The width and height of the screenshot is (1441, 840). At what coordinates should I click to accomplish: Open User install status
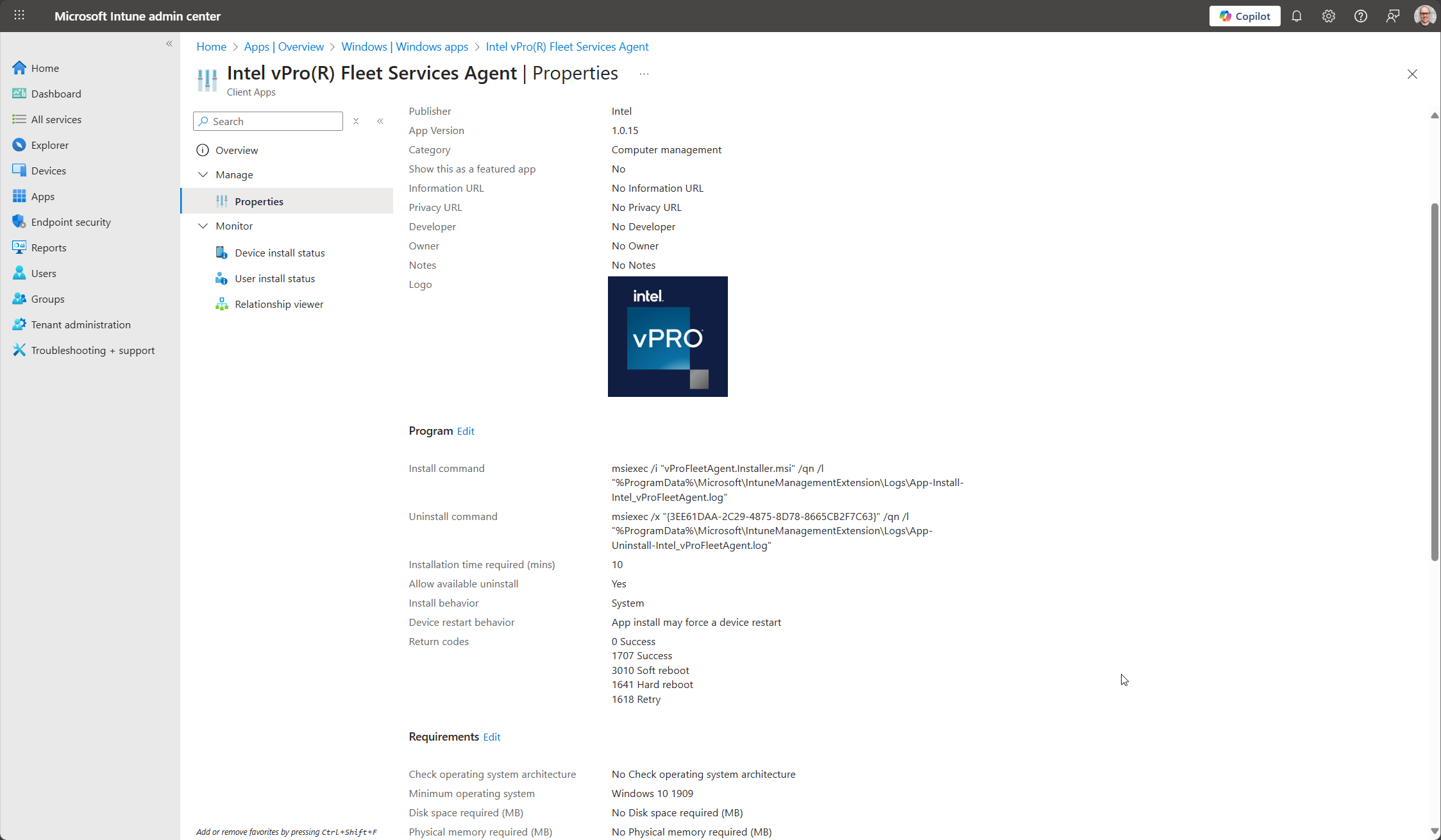tap(274, 278)
